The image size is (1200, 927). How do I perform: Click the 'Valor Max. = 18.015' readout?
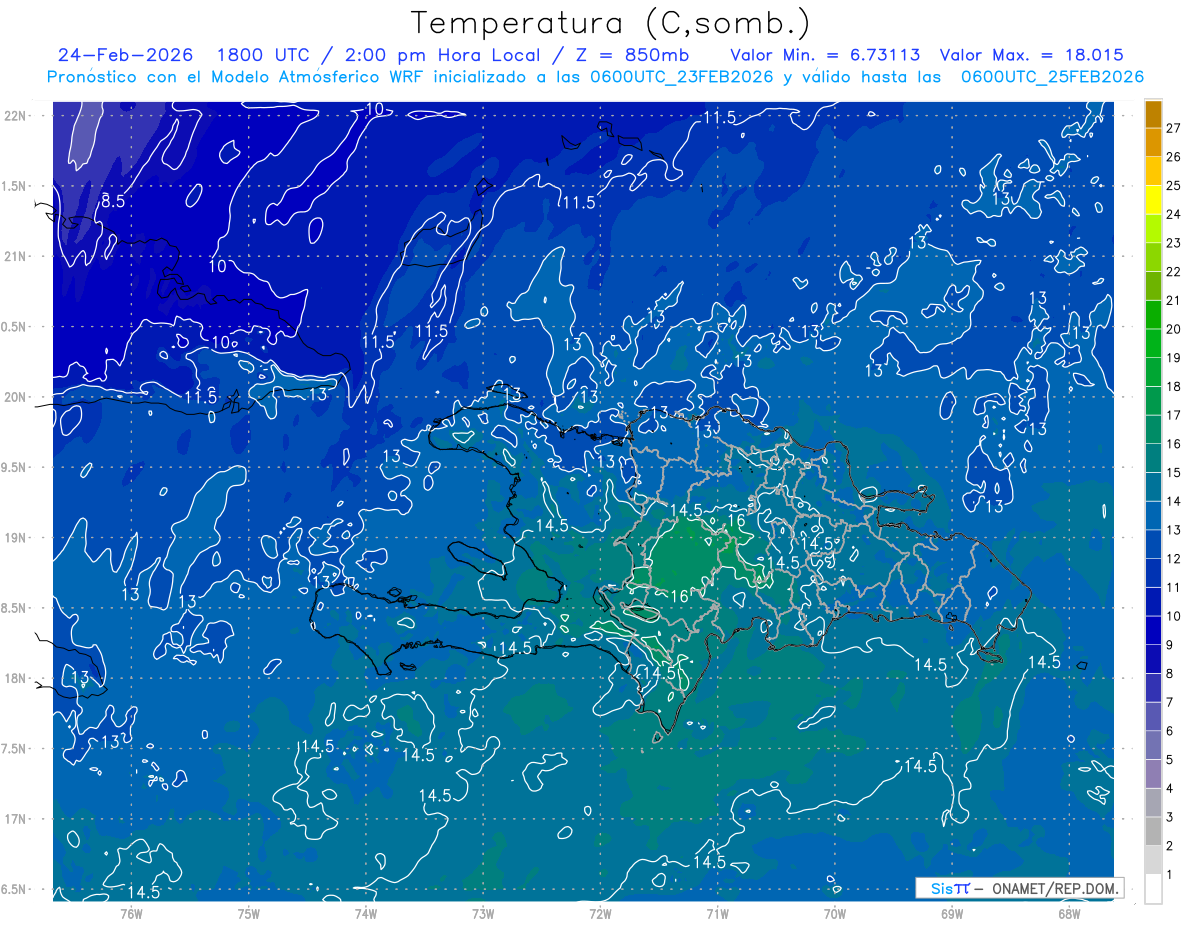point(1031,55)
